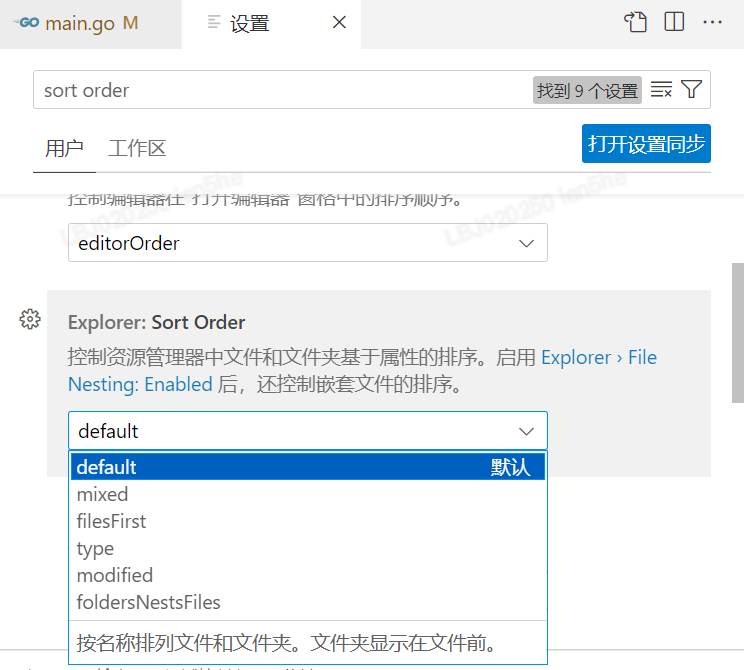Expand the editorOrder dropdown
744x670 pixels.
point(307,243)
